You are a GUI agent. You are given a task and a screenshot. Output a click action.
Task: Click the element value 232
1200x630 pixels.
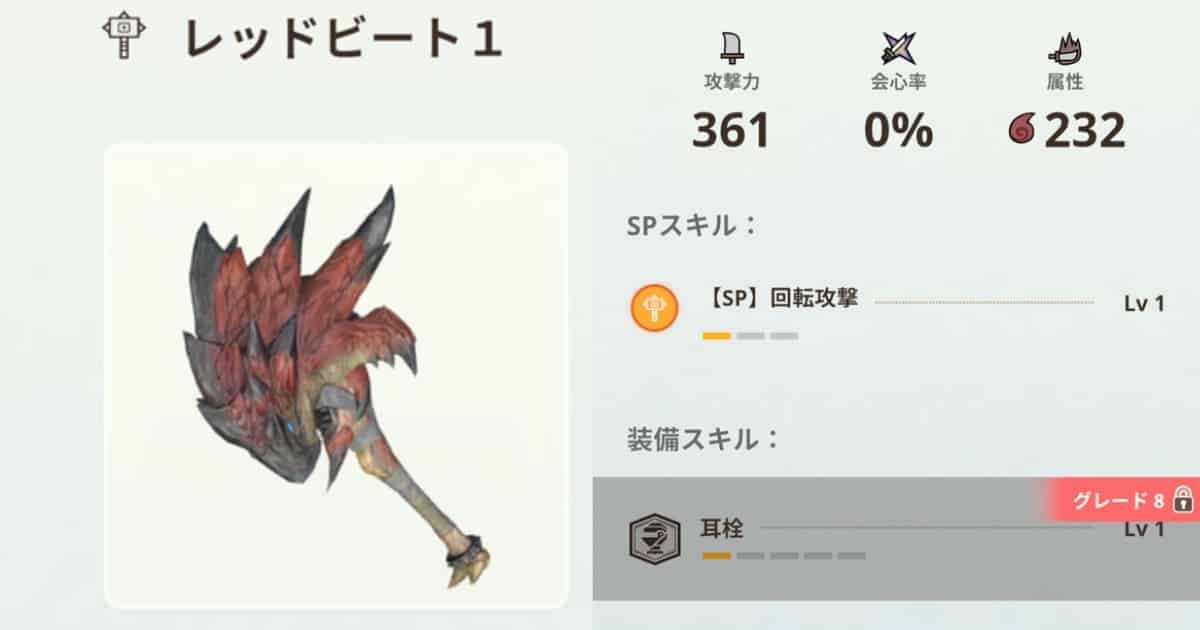tap(1085, 131)
